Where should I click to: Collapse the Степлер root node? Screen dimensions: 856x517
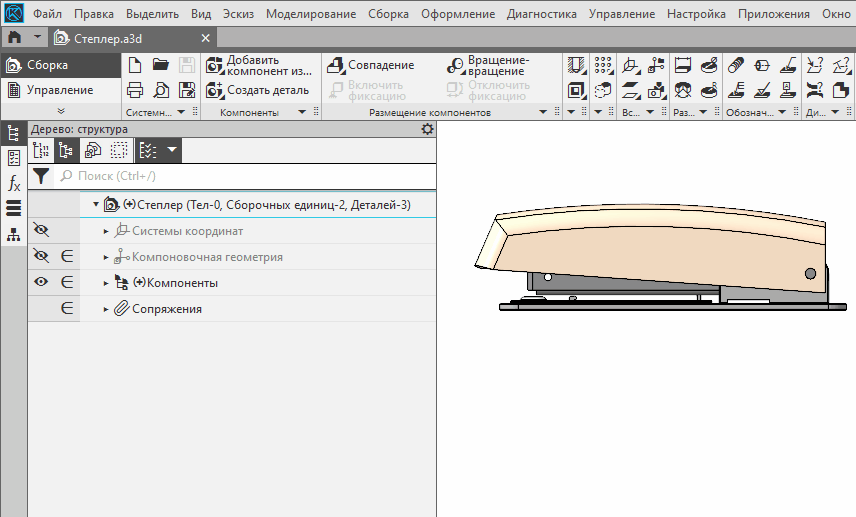point(96,205)
